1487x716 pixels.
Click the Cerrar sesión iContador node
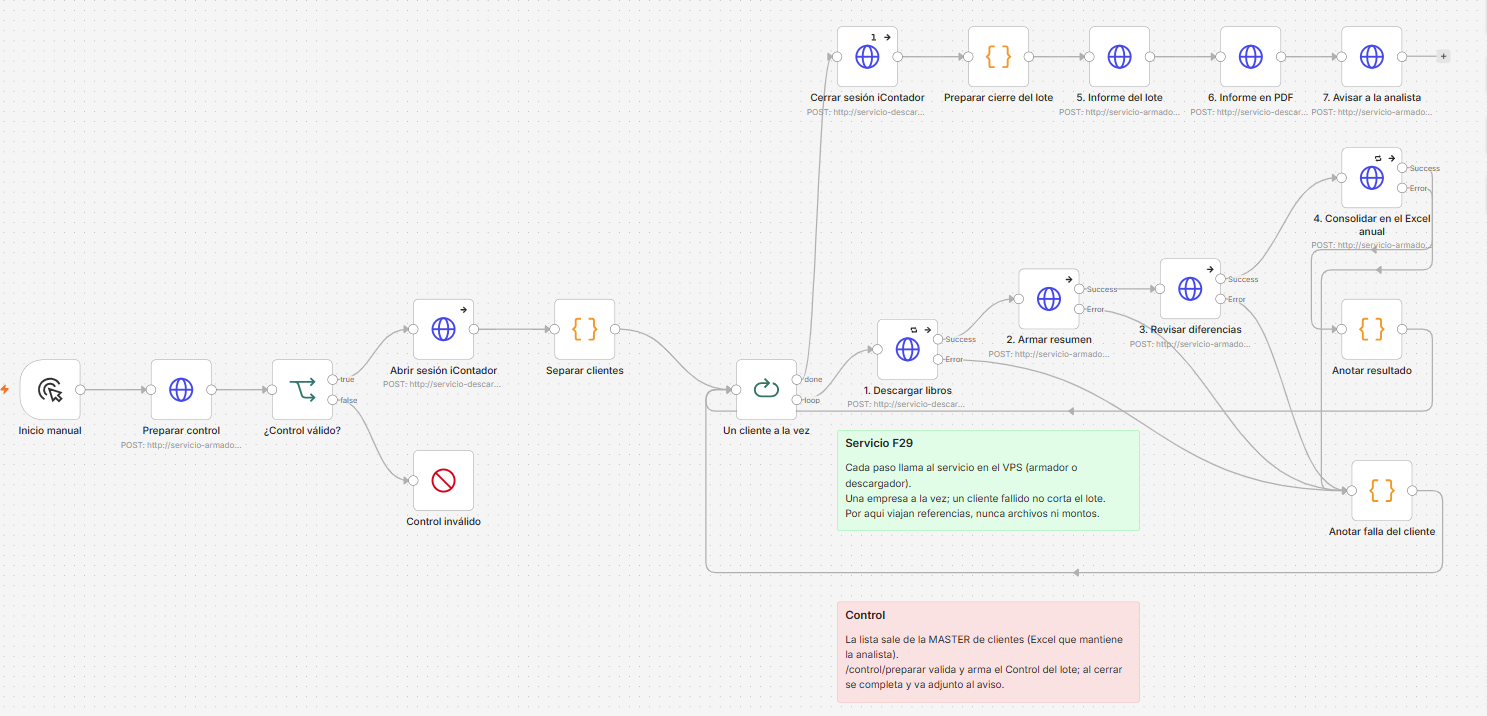[867, 57]
